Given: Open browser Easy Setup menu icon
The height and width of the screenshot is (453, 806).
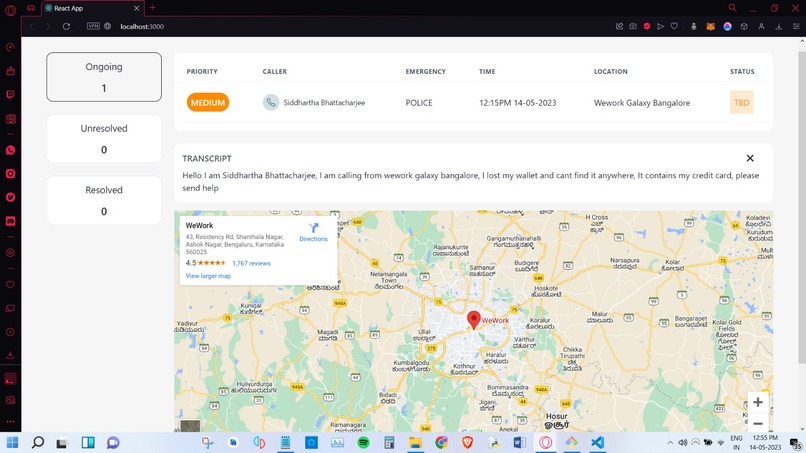Looking at the screenshot, I should pos(796,26).
